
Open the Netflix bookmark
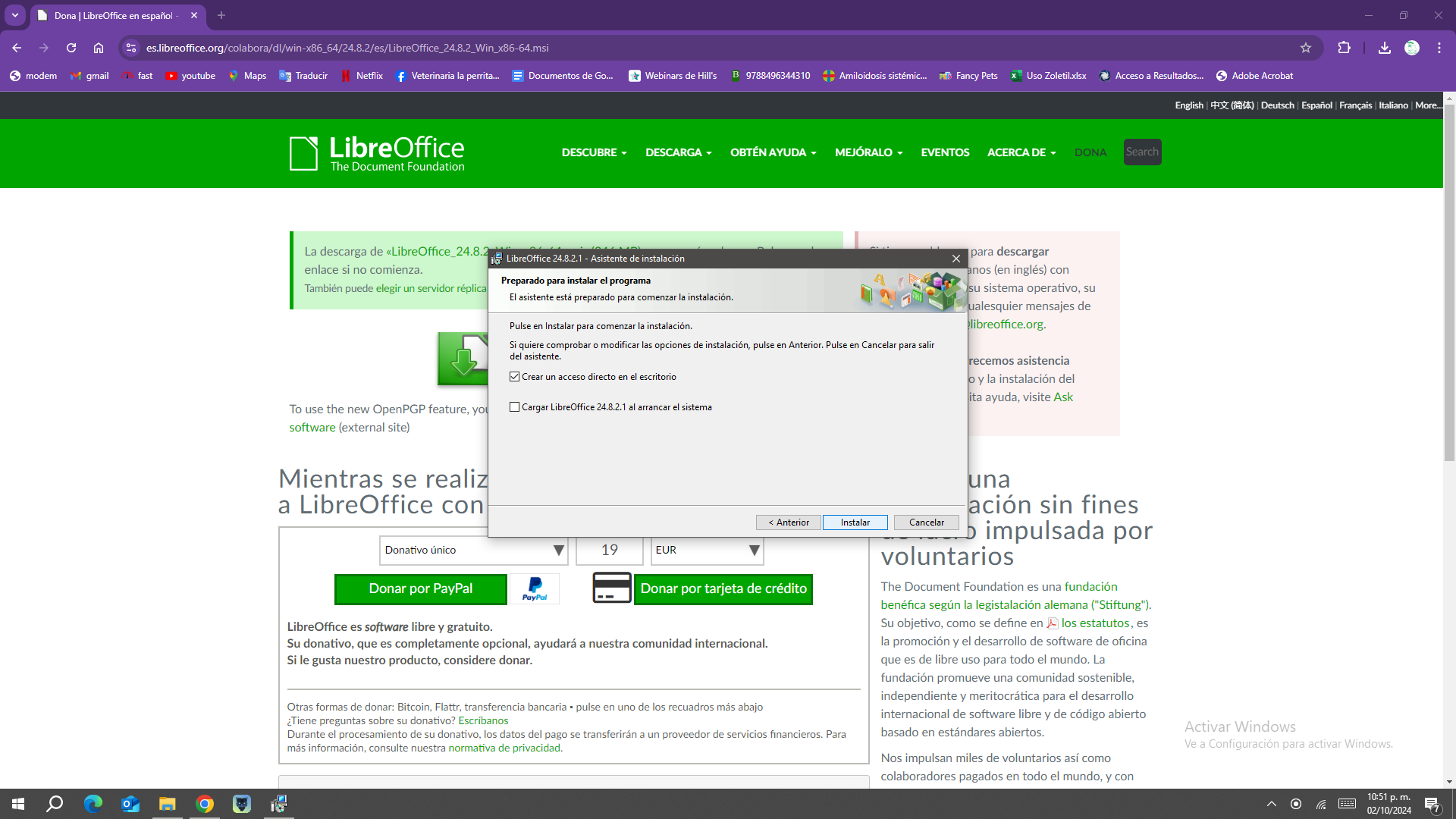point(362,76)
